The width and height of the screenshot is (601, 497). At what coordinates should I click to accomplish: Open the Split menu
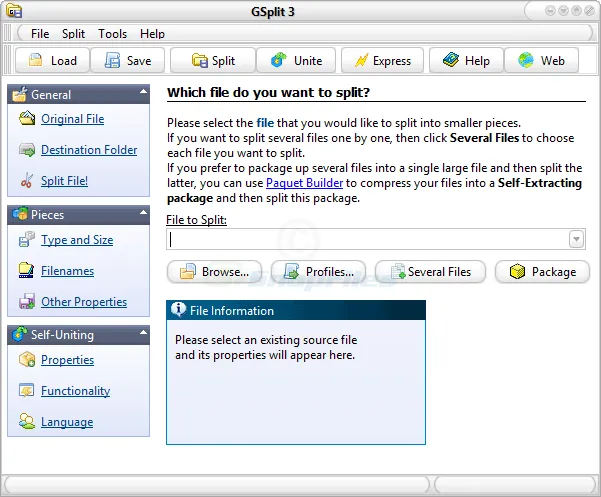(x=73, y=34)
